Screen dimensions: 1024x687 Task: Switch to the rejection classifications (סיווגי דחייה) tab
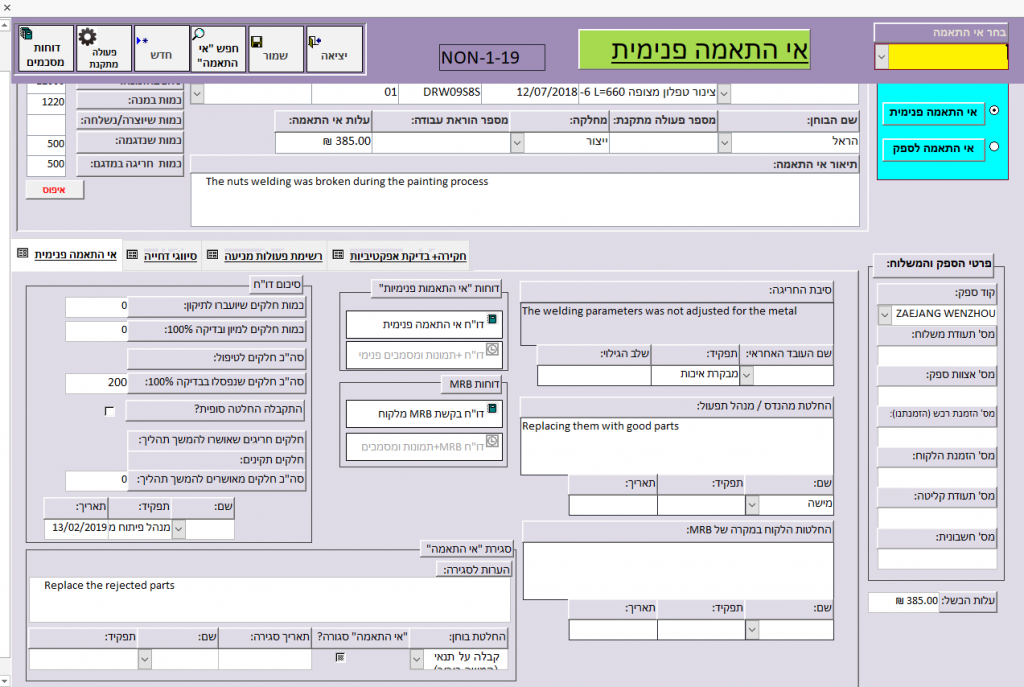click(x=164, y=255)
